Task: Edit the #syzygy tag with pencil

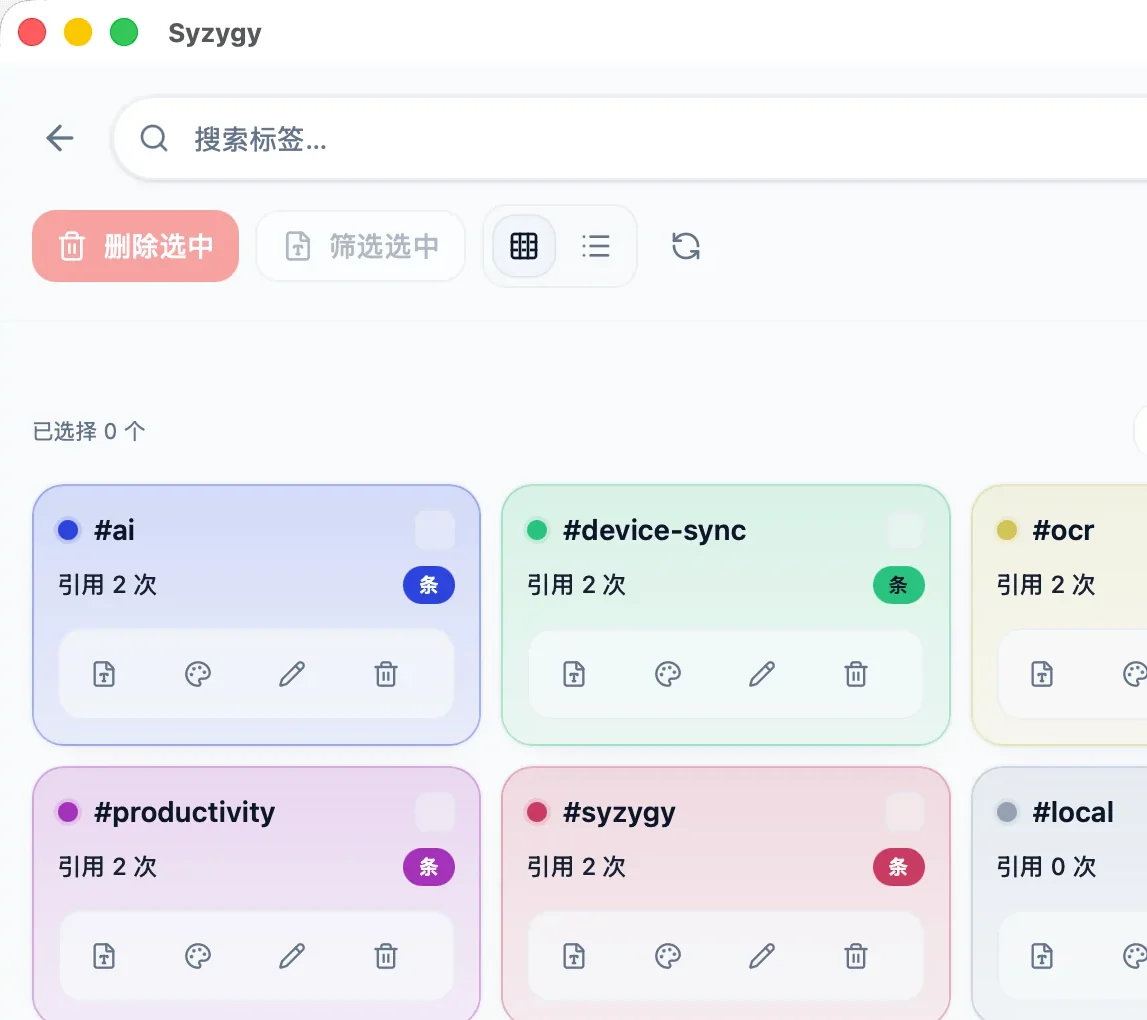Action: [x=761, y=956]
